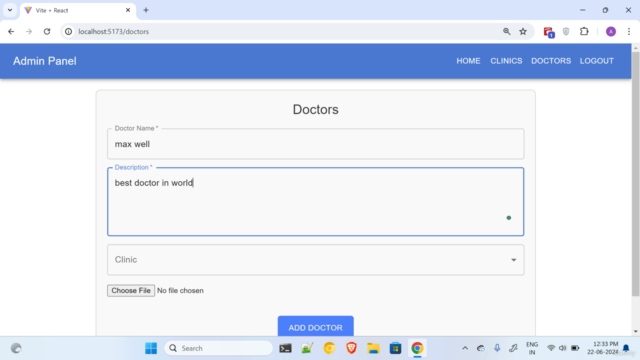Image resolution: width=640 pixels, height=360 pixels.
Task: Show hidden system tray icons
Action: coord(465,348)
